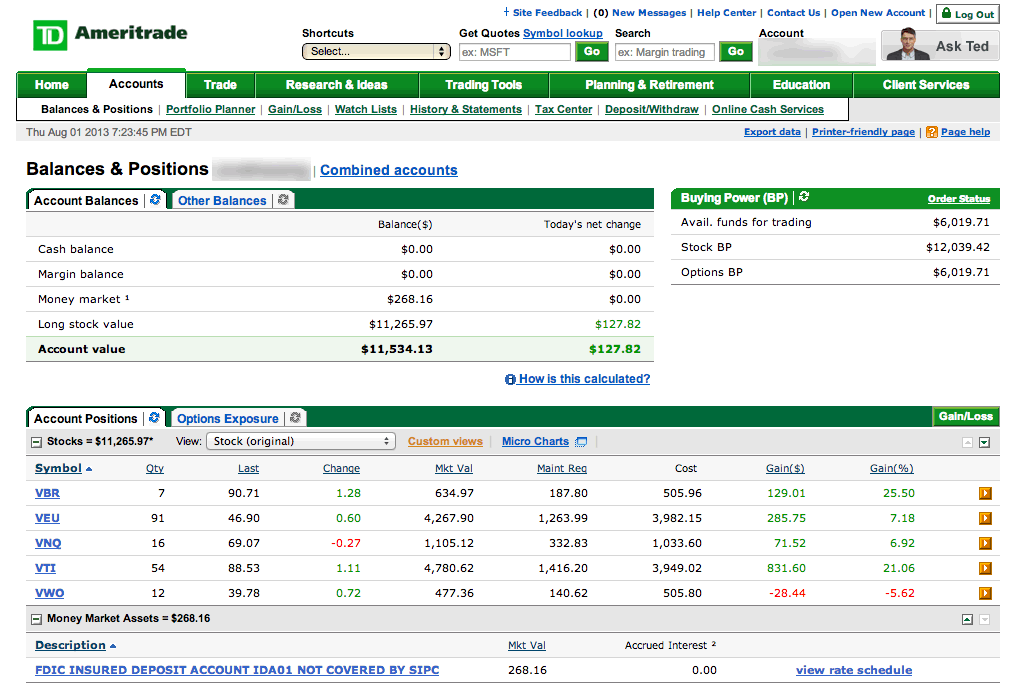Click the Ask Ted avatar photo
Screen dimensions: 1009x699
pos(908,44)
